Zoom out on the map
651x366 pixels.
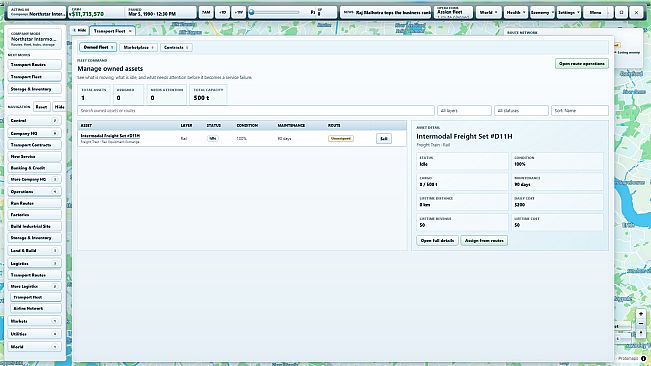pyautogui.click(x=641, y=324)
